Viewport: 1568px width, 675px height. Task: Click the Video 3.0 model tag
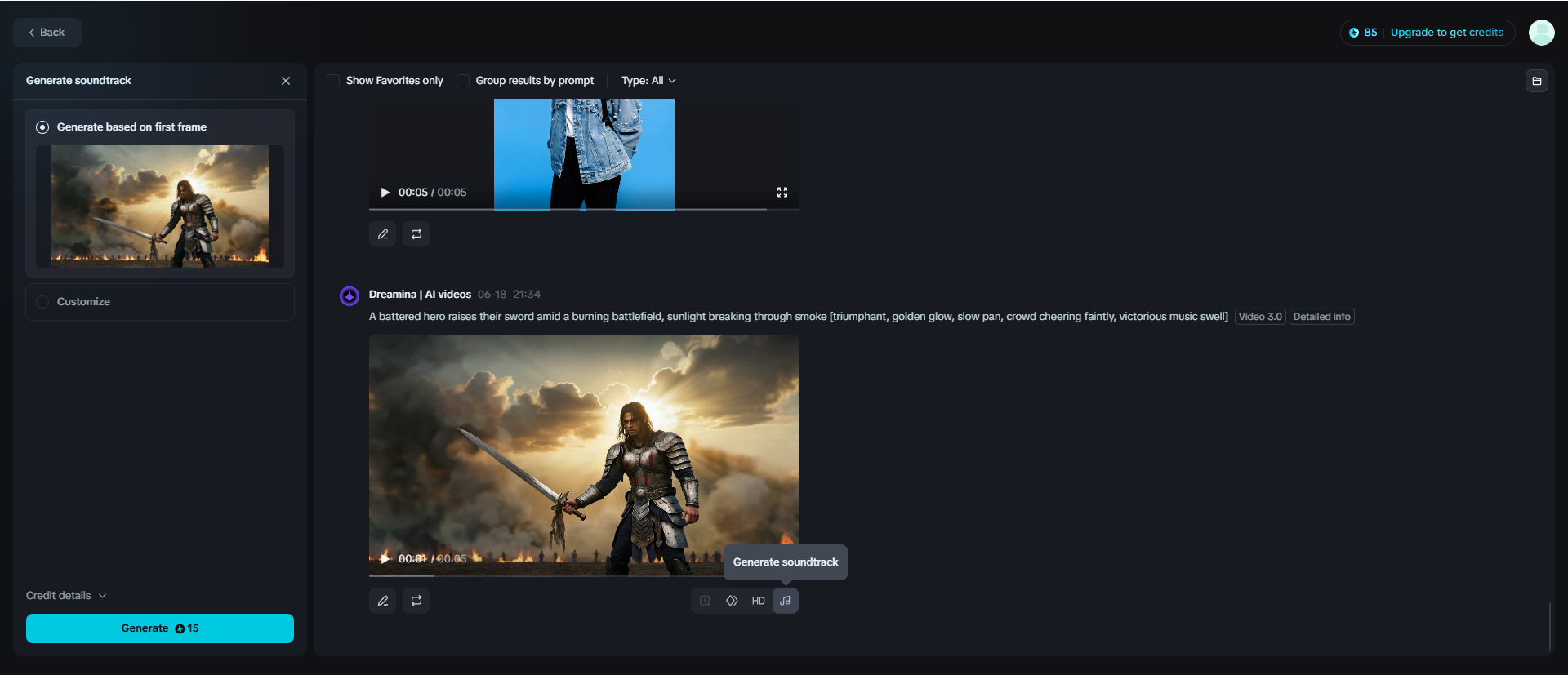point(1260,317)
